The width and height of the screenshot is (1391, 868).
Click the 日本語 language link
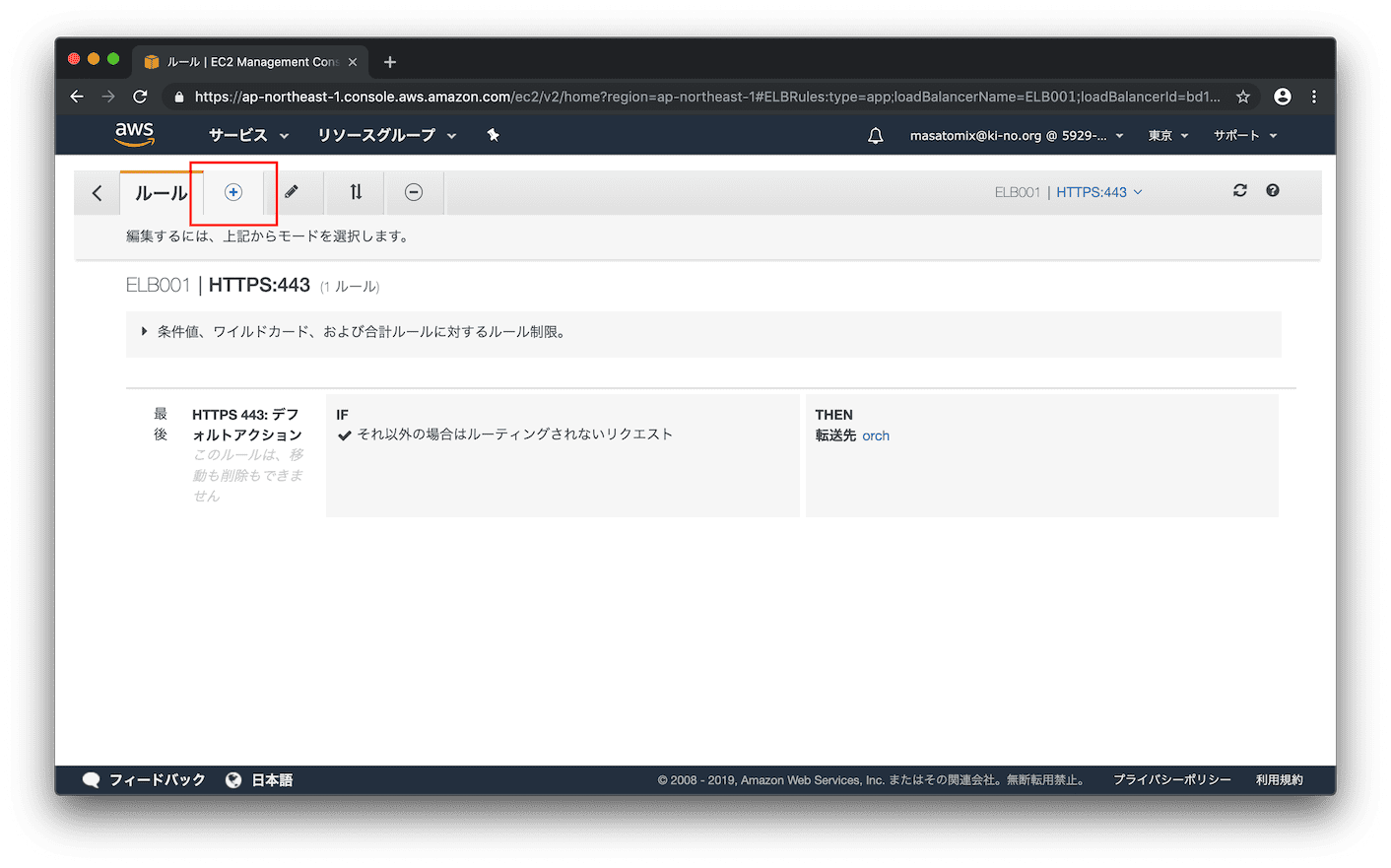pos(272,780)
